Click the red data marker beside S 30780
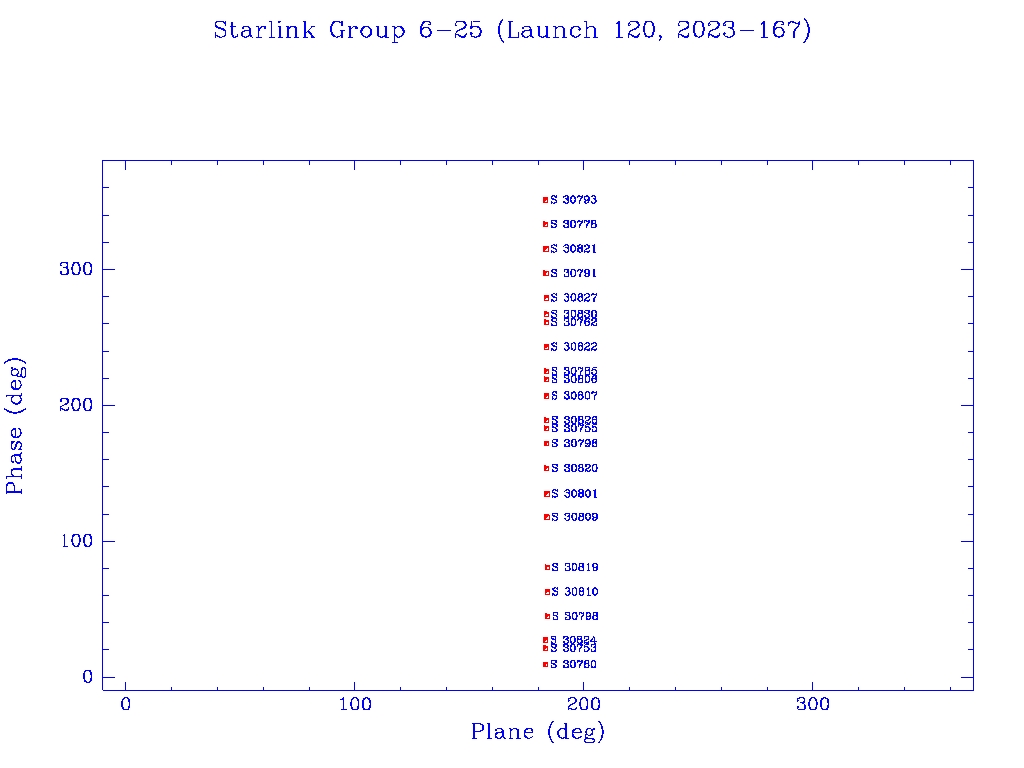This screenshot has width=1024, height=768. 546,664
